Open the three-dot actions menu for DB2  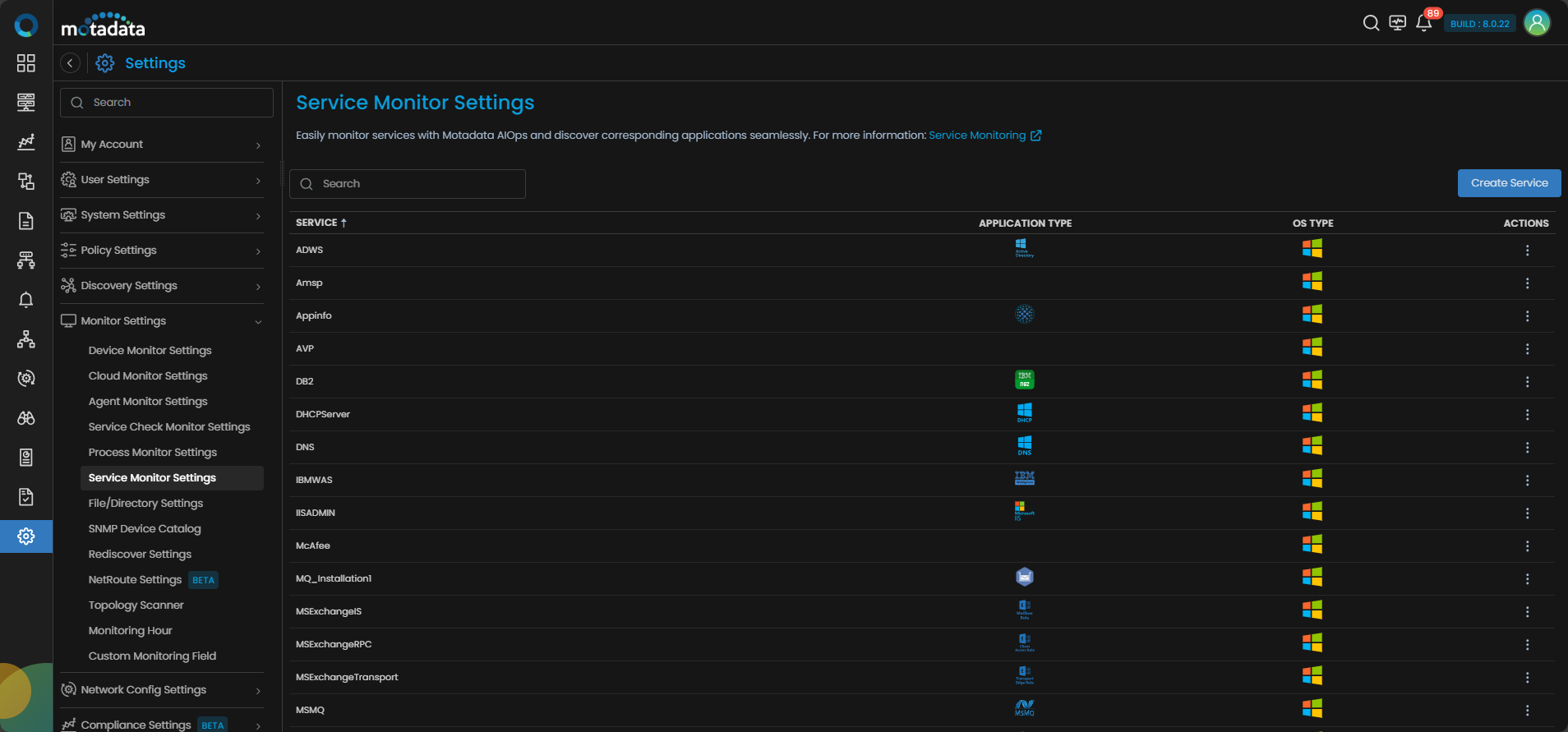click(x=1528, y=382)
